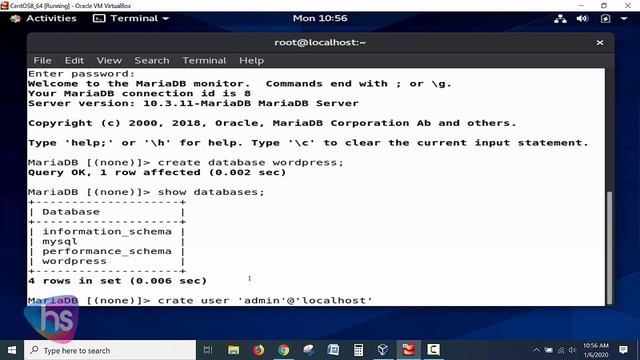Minimize the VirtualBox window
The height and width of the screenshot is (360, 640).
tap(581, 5)
